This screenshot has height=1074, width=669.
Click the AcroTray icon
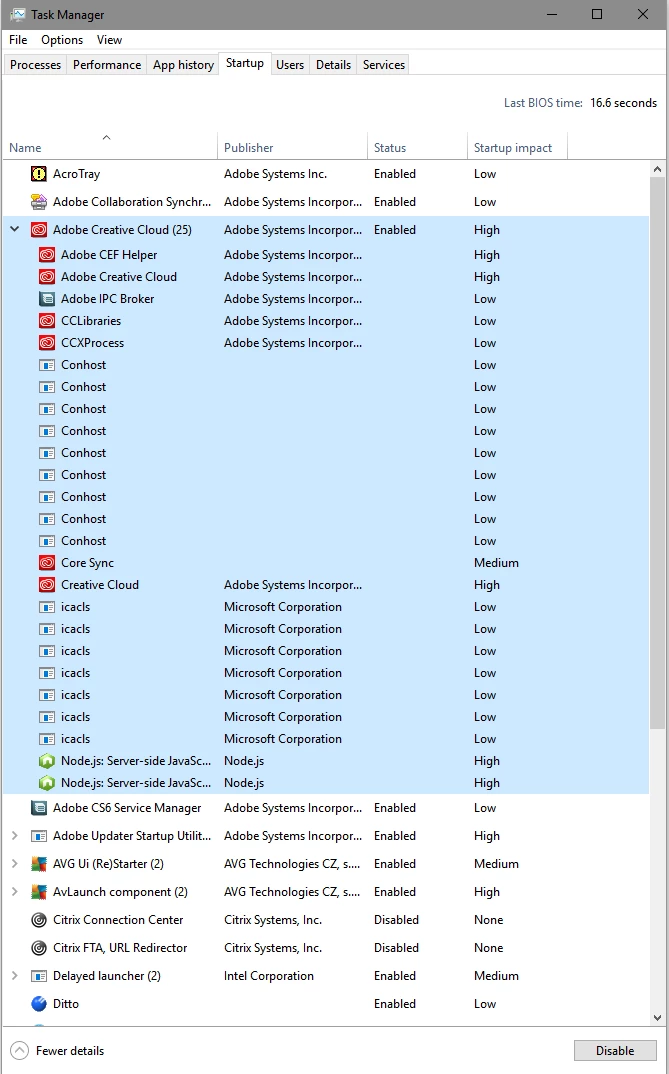tap(39, 174)
